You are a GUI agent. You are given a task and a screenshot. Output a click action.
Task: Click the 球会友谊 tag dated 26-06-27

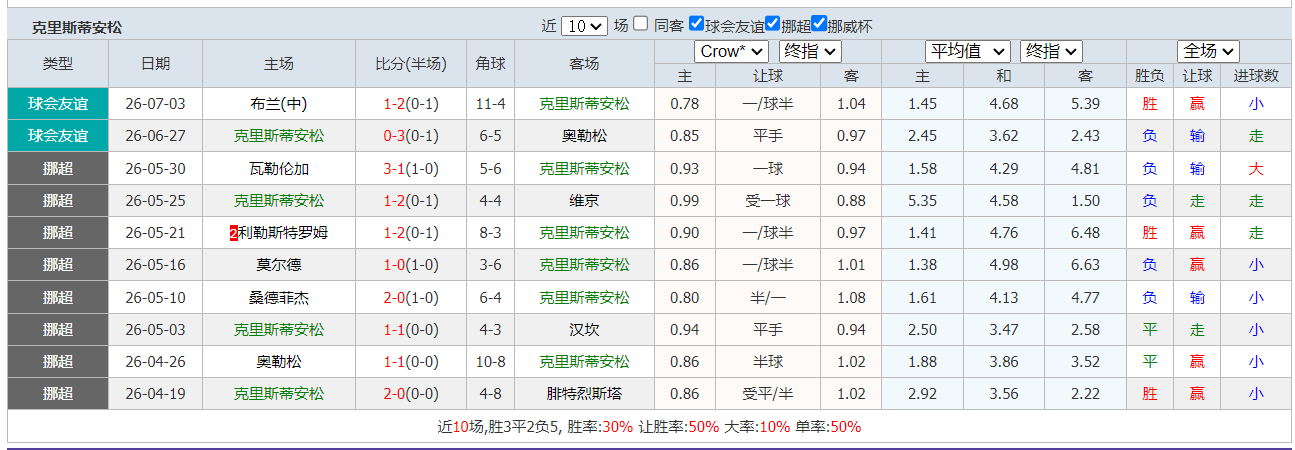click(x=58, y=135)
